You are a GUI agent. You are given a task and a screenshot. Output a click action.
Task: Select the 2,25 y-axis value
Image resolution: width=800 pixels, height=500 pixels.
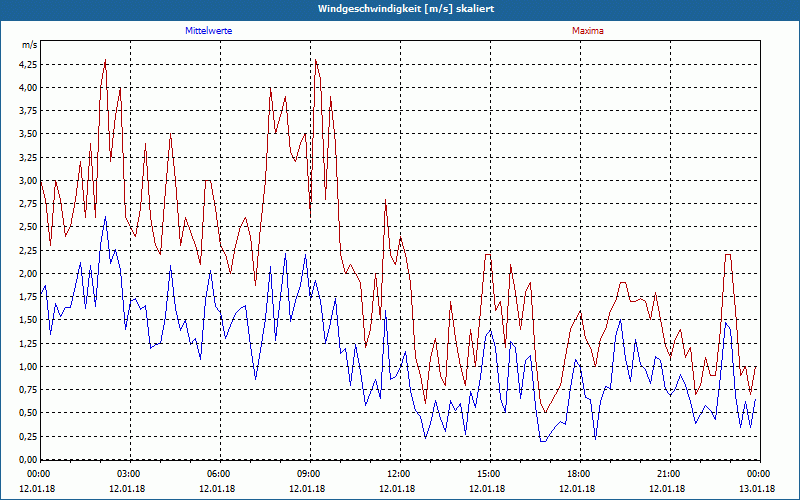pos(28,251)
